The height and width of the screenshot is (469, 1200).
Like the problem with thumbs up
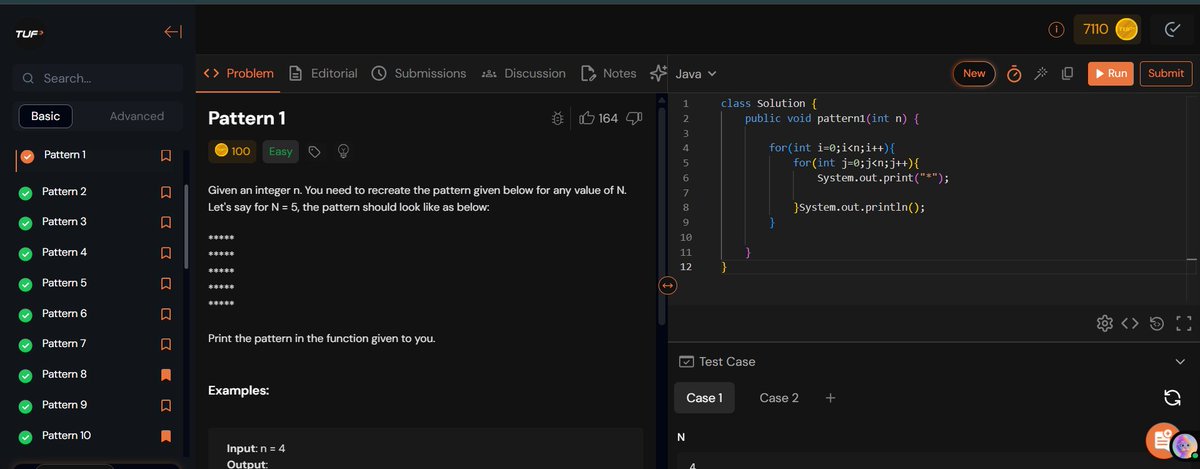pyautogui.click(x=587, y=118)
